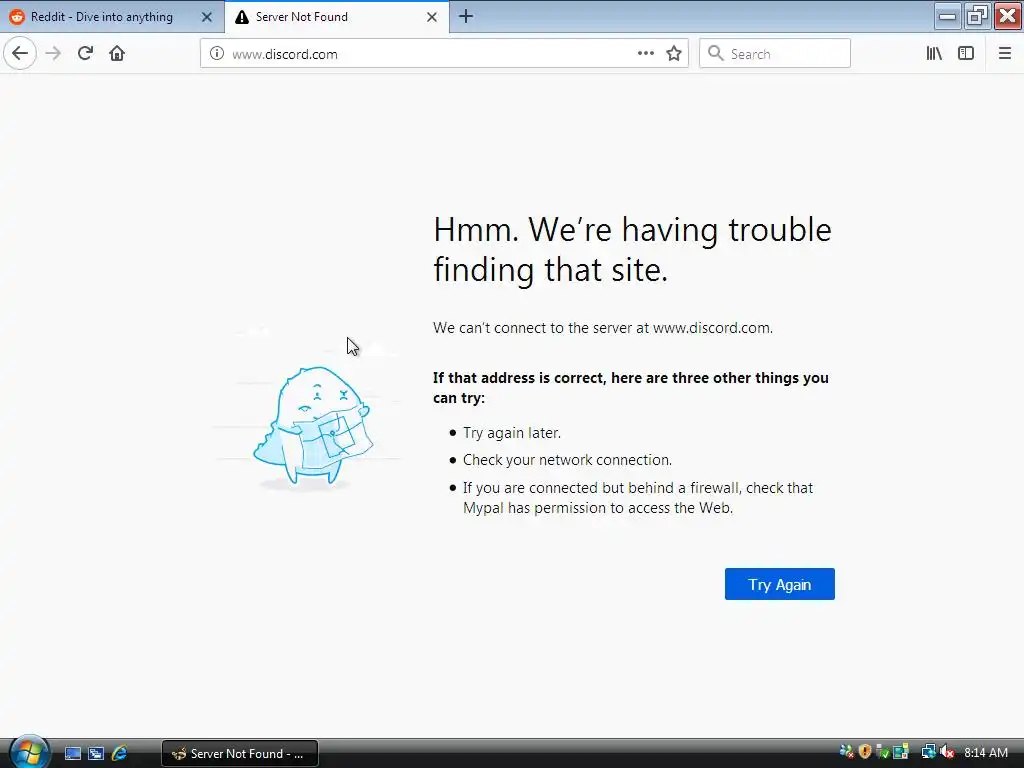Viewport: 1024px width, 768px height.
Task: Open the hamburger application menu
Action: (x=1004, y=54)
